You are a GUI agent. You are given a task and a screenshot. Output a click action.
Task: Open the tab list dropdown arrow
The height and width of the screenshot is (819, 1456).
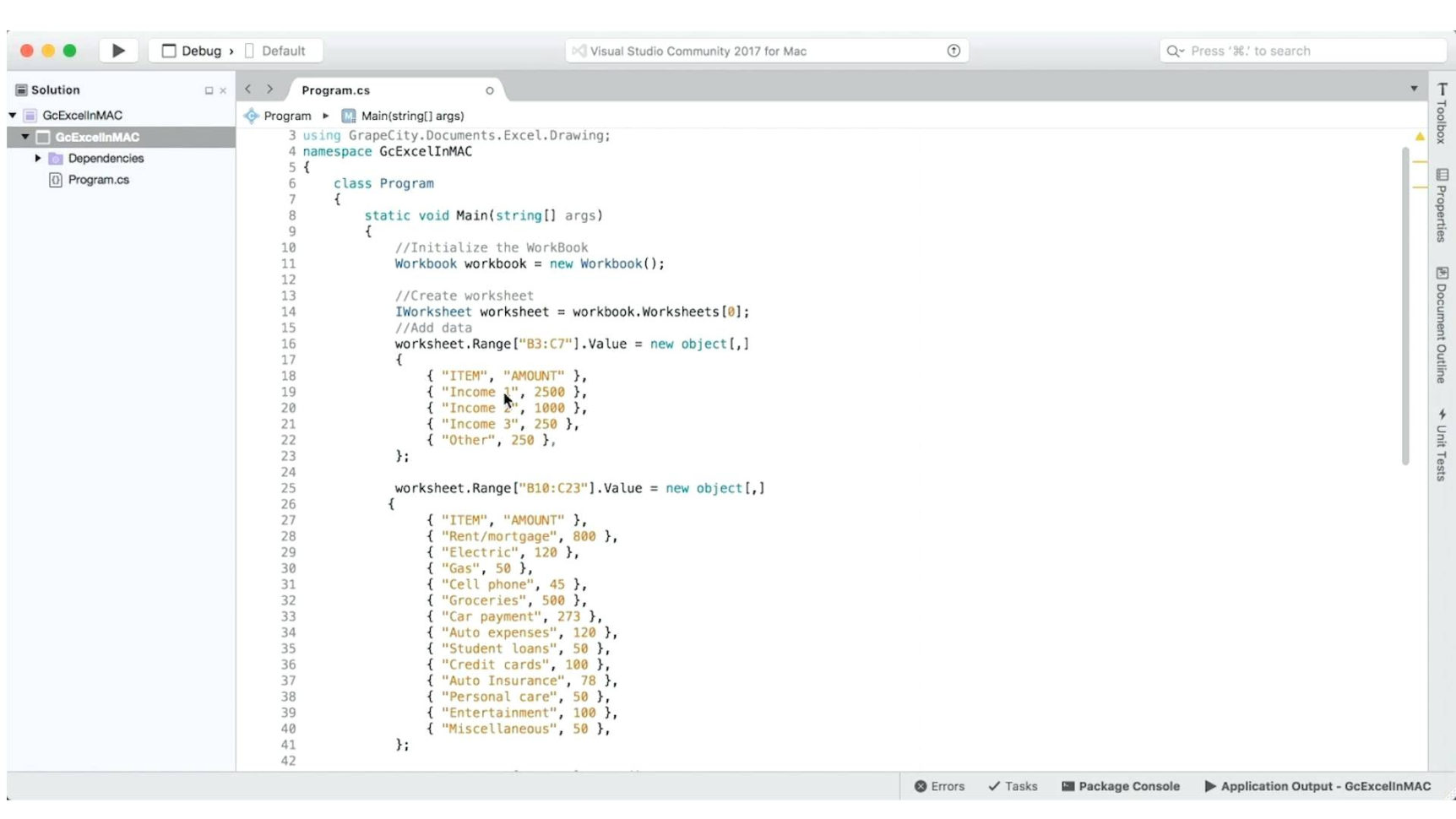click(x=1414, y=89)
